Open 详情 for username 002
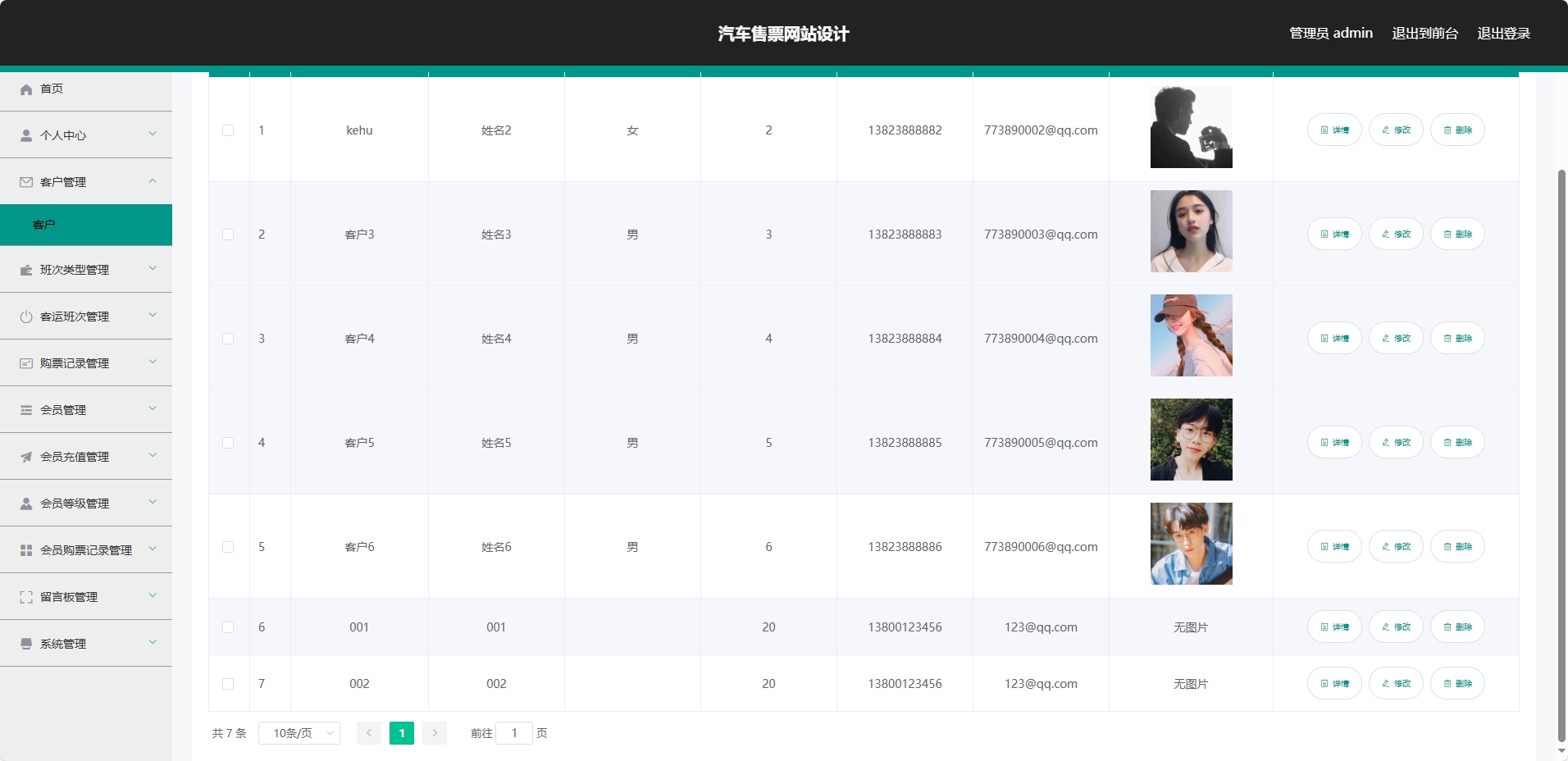 point(1334,684)
